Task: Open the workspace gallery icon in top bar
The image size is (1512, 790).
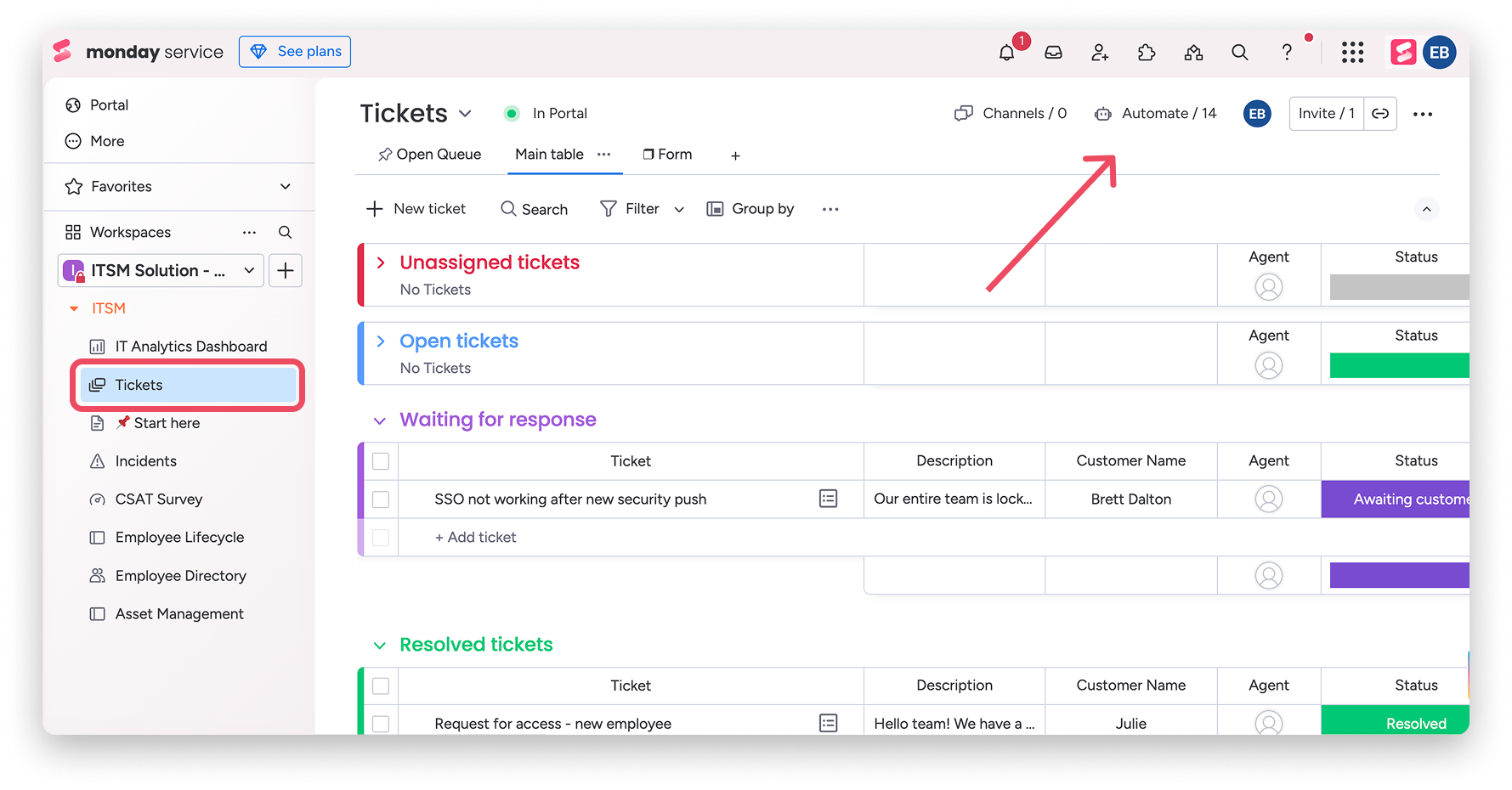Action: click(1193, 53)
